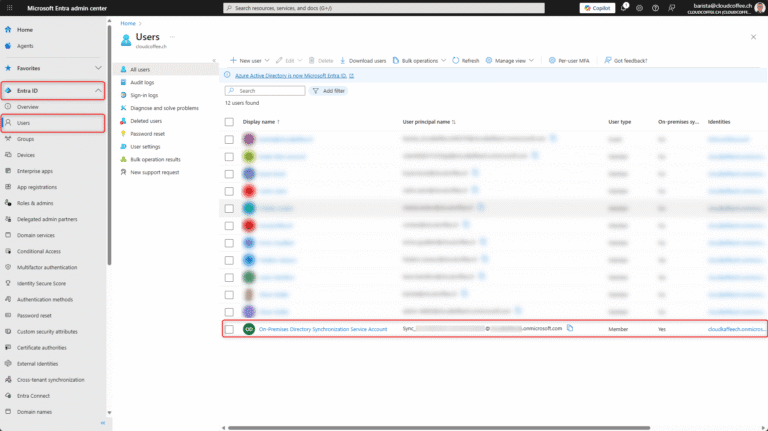
Task: Open the New user dropdown
Action: click(x=250, y=61)
